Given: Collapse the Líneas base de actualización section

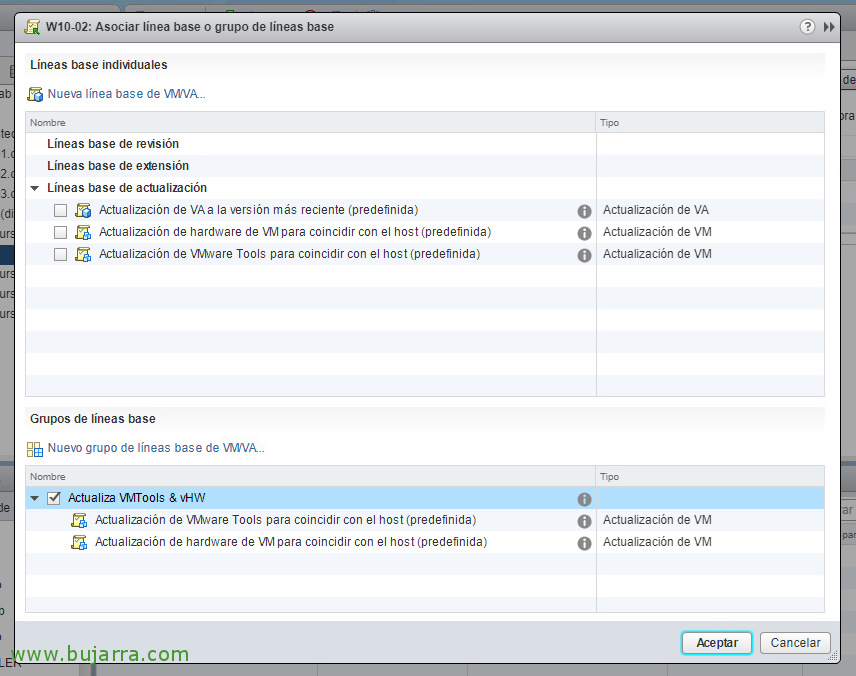Looking at the screenshot, I should (x=35, y=188).
